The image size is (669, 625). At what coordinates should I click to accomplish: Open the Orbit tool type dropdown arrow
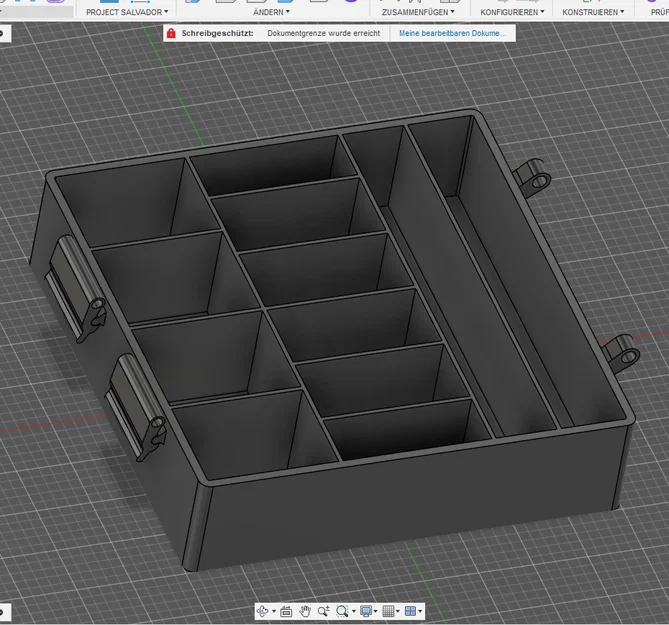pos(273,611)
